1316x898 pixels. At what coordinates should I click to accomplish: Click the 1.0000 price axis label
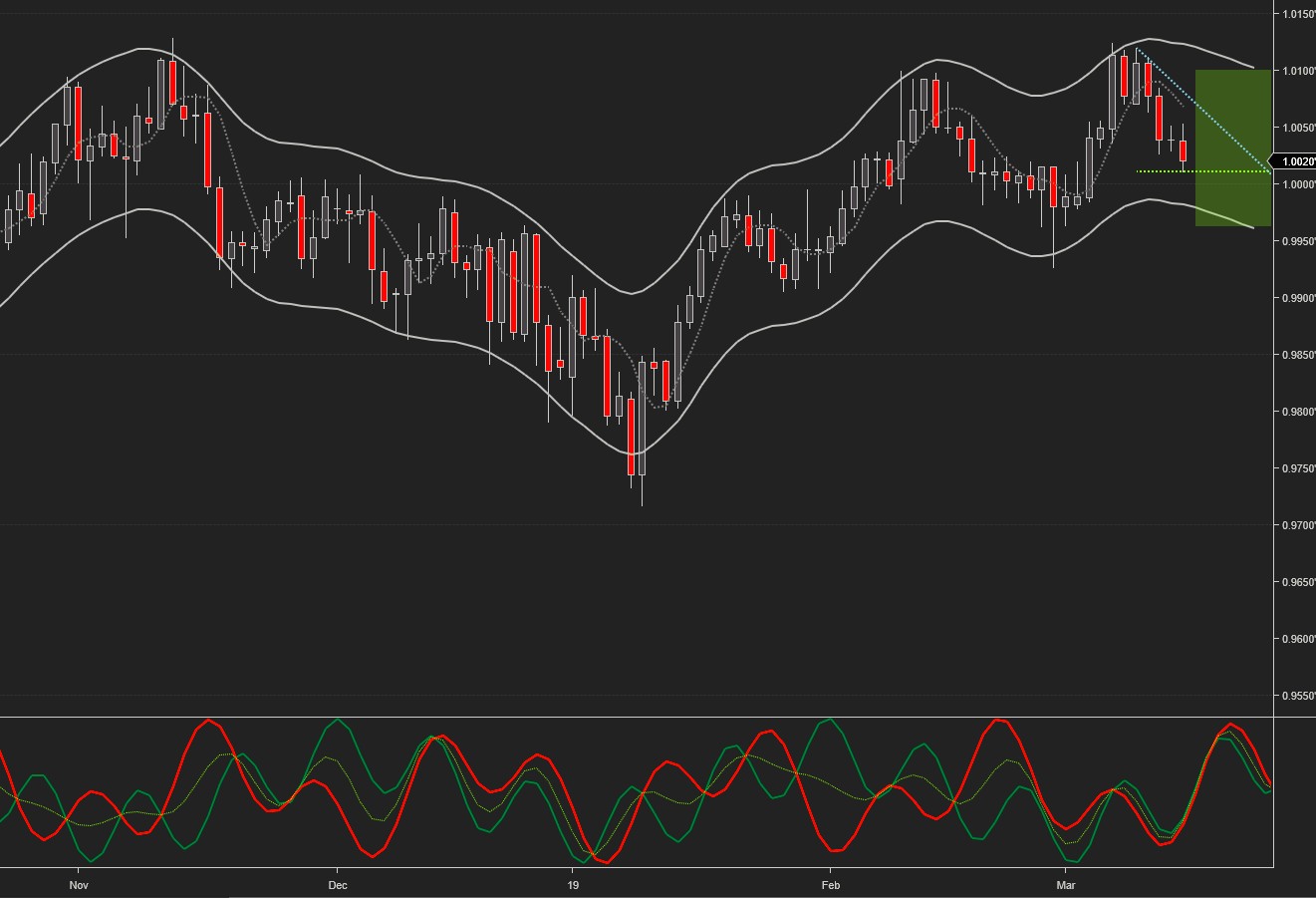(1299, 184)
